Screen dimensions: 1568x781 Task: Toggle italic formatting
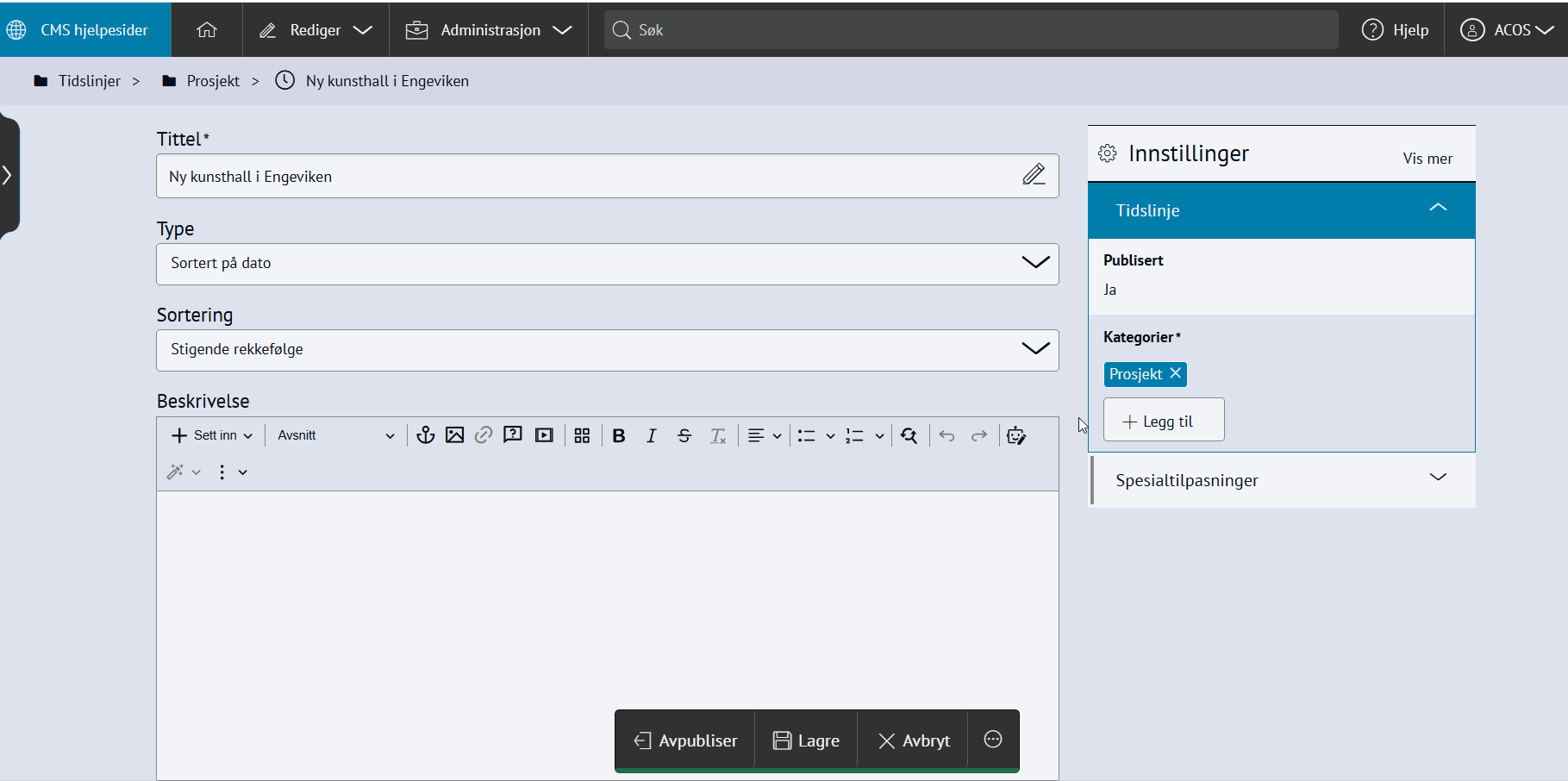(x=652, y=435)
